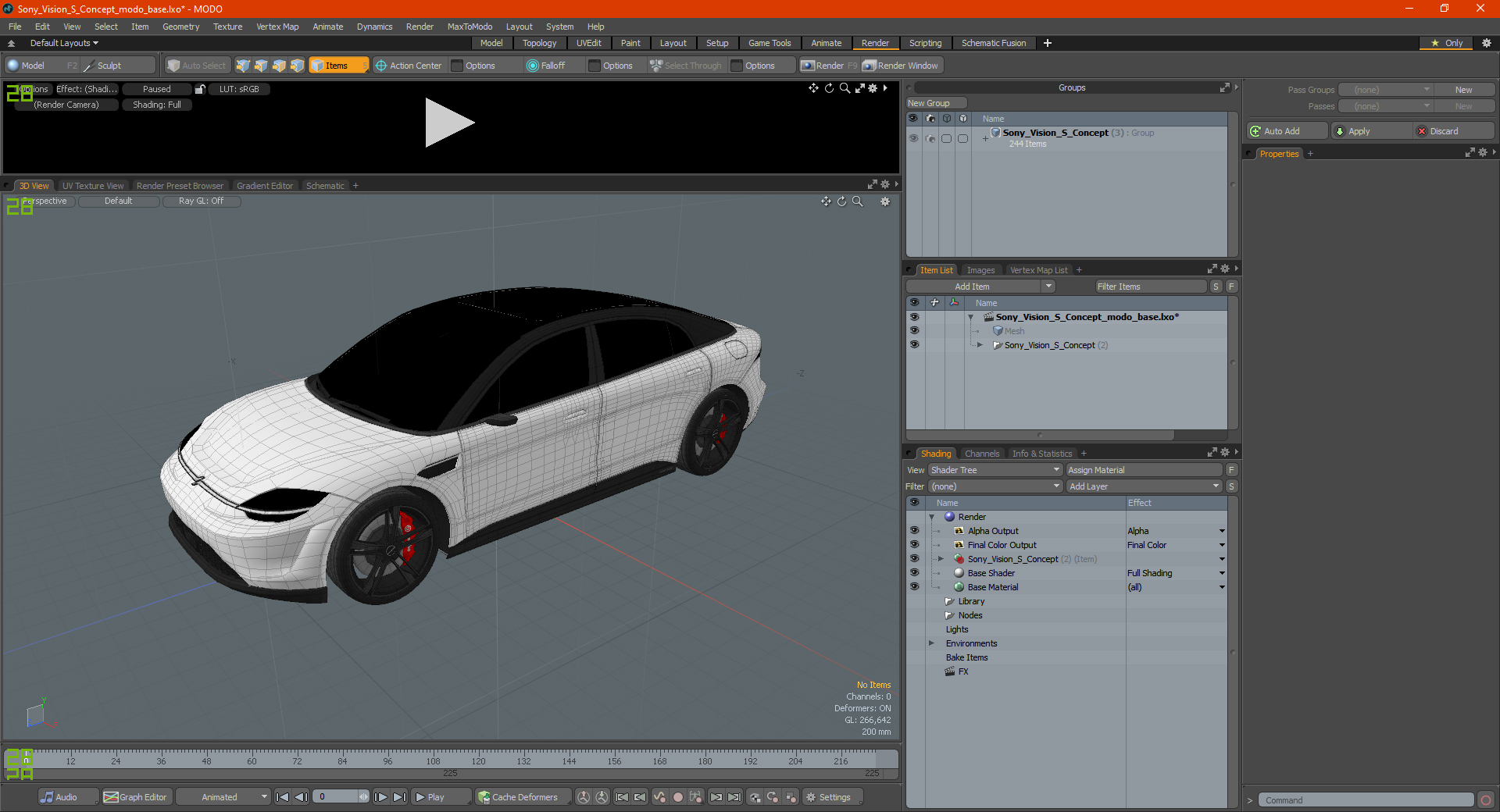The width and height of the screenshot is (1500, 812).
Task: Open the Add Layer dropdown
Action: point(1145,486)
